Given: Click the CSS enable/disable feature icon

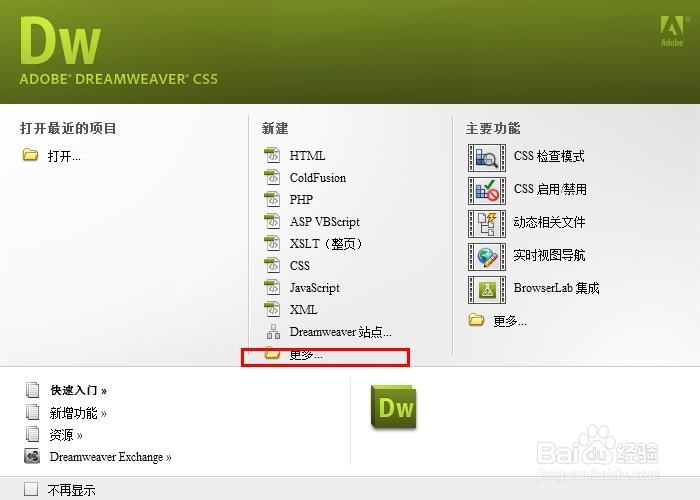Looking at the screenshot, I should [x=487, y=191].
